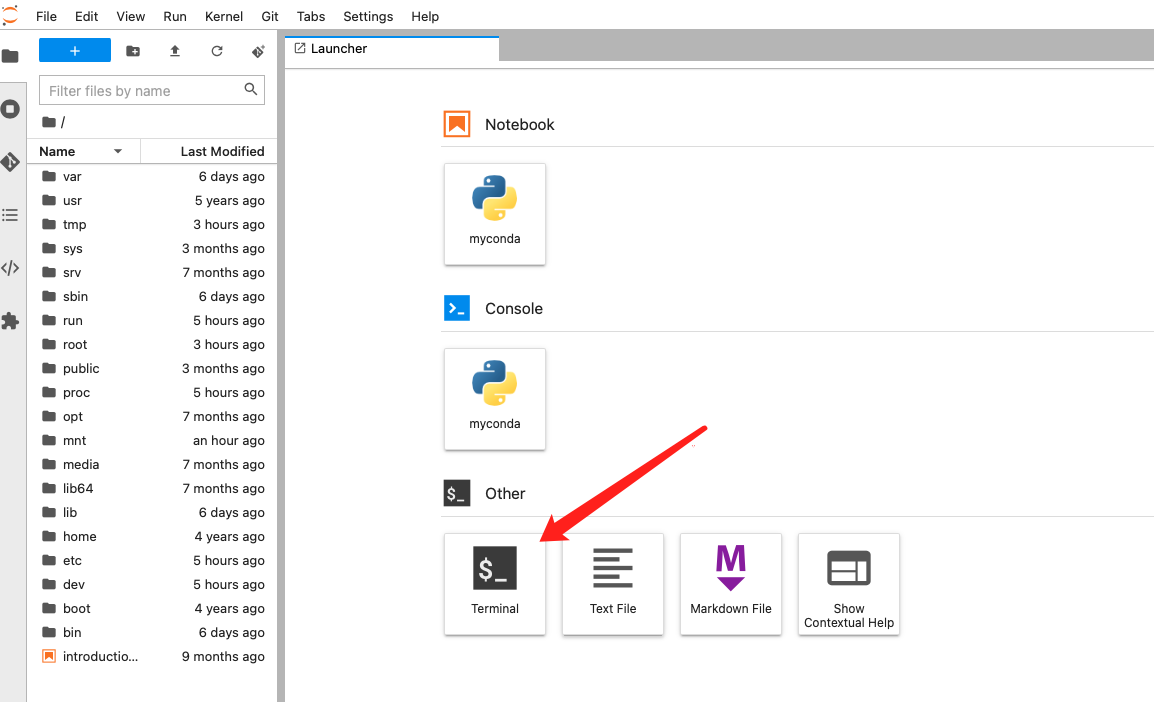This screenshot has width=1154, height=702.
Task: Click the Jupyter logo icon
Action: (x=10, y=15)
